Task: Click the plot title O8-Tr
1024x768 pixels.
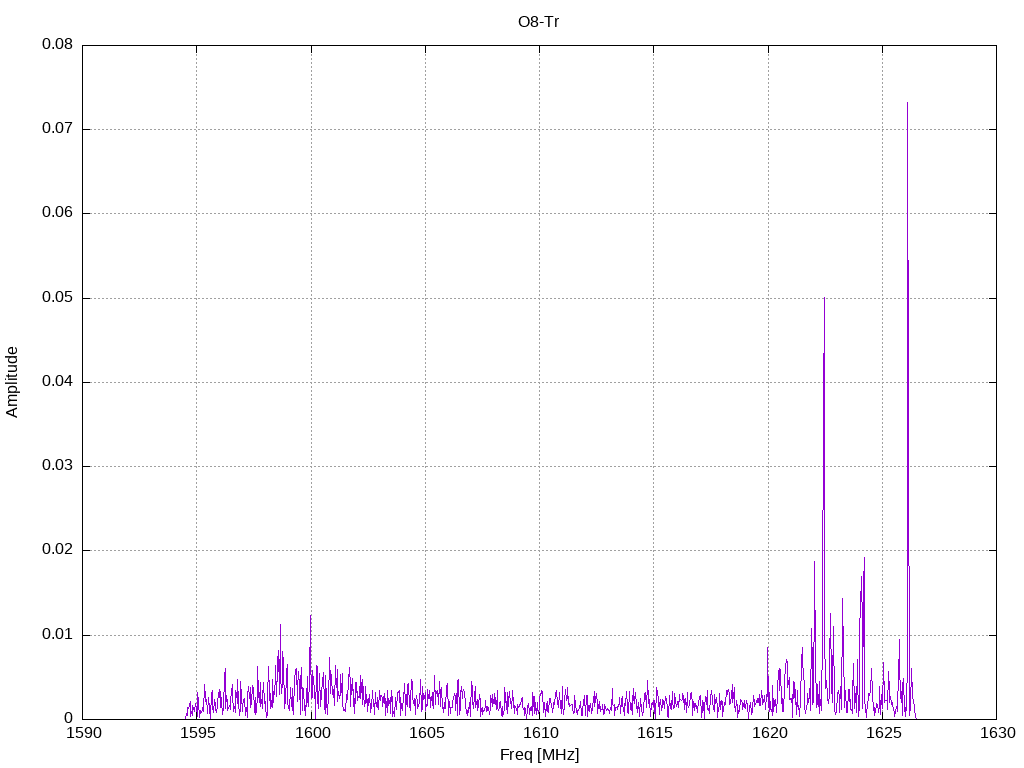Action: tap(538, 21)
